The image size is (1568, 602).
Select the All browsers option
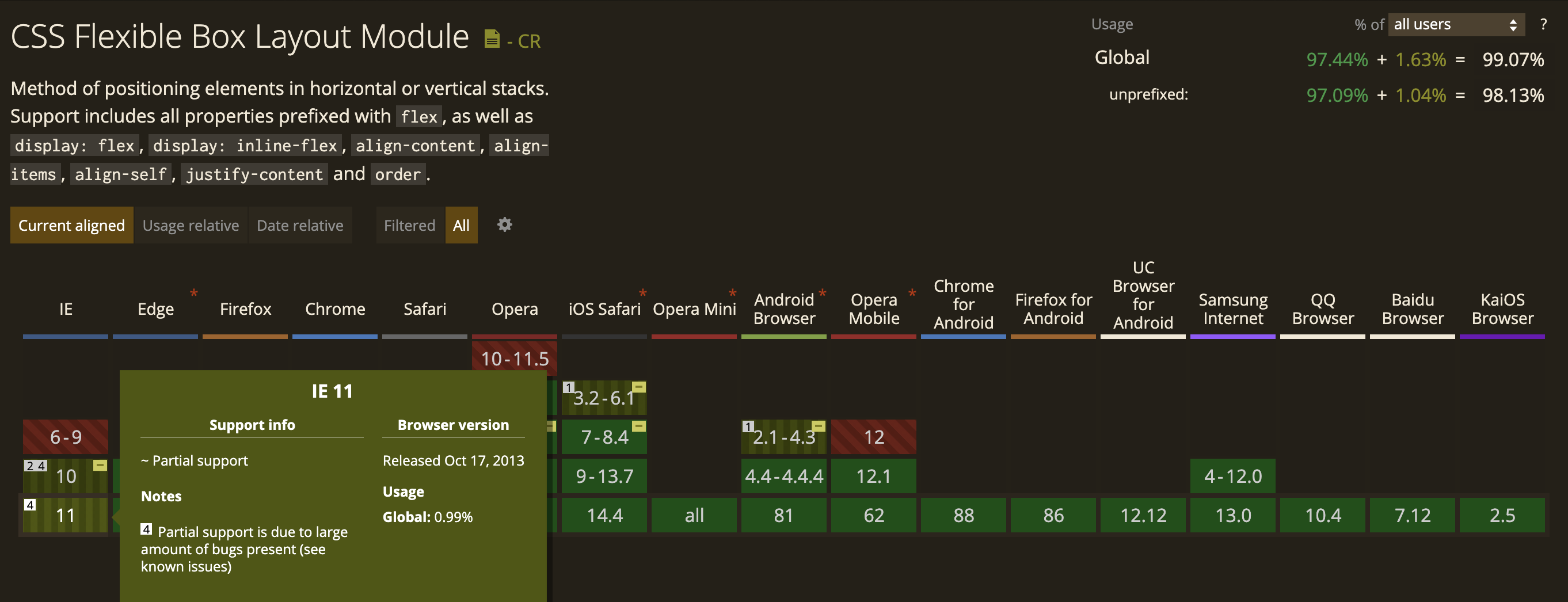[462, 225]
